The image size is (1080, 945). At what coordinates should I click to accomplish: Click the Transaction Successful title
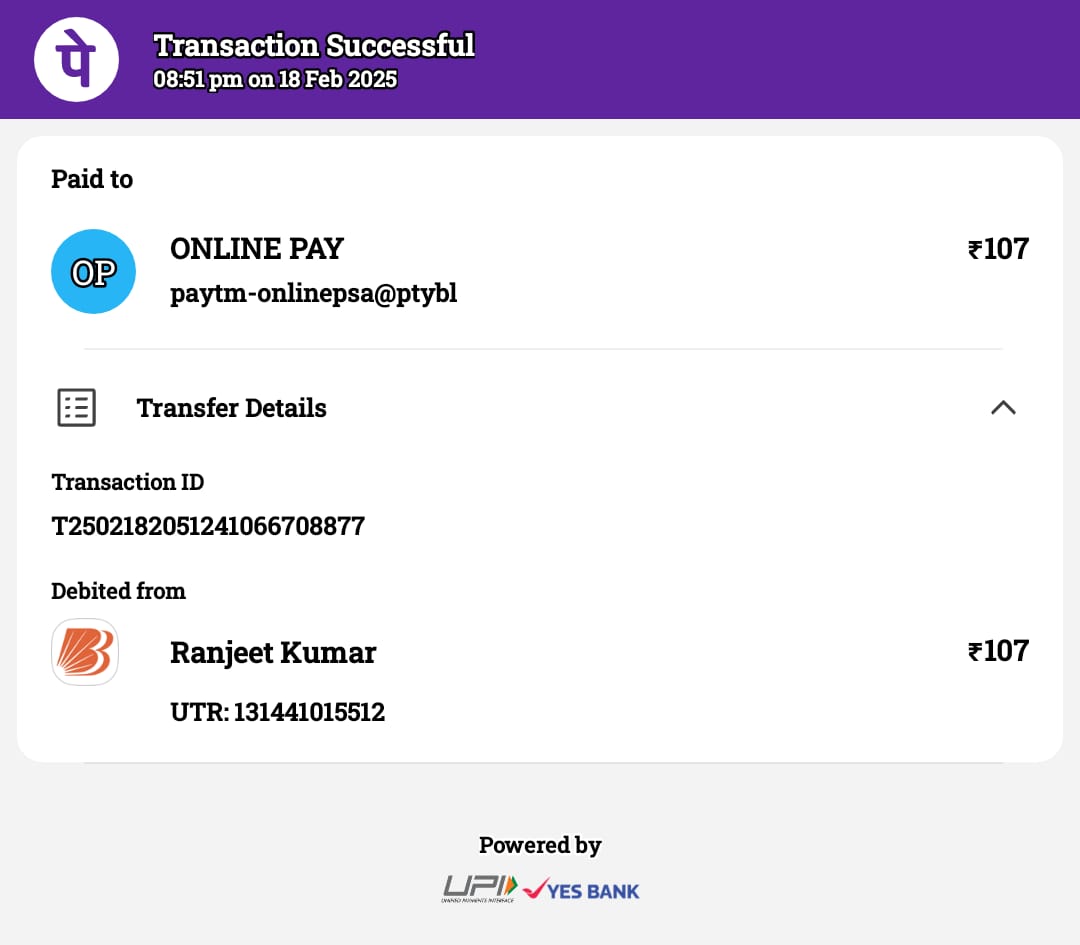point(314,46)
